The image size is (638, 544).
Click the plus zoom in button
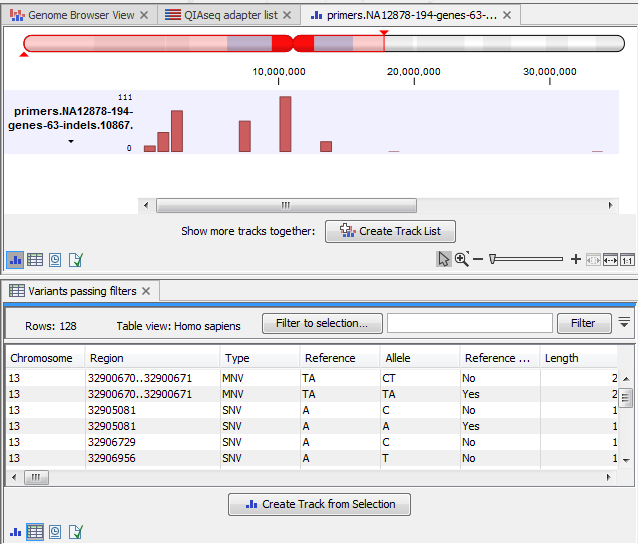point(575,260)
